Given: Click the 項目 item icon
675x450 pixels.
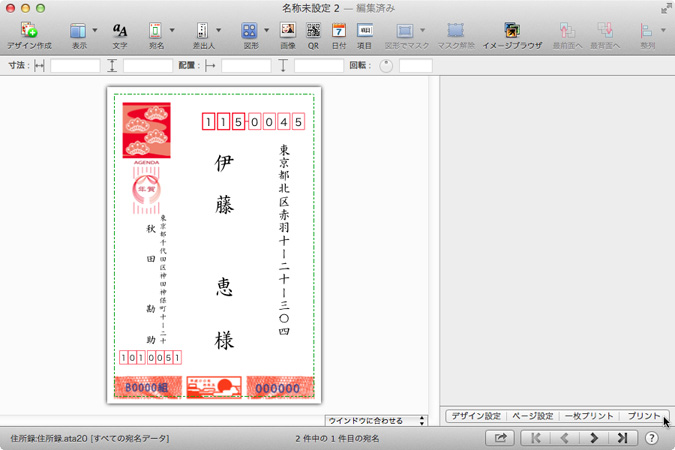Looking at the screenshot, I should click(365, 32).
